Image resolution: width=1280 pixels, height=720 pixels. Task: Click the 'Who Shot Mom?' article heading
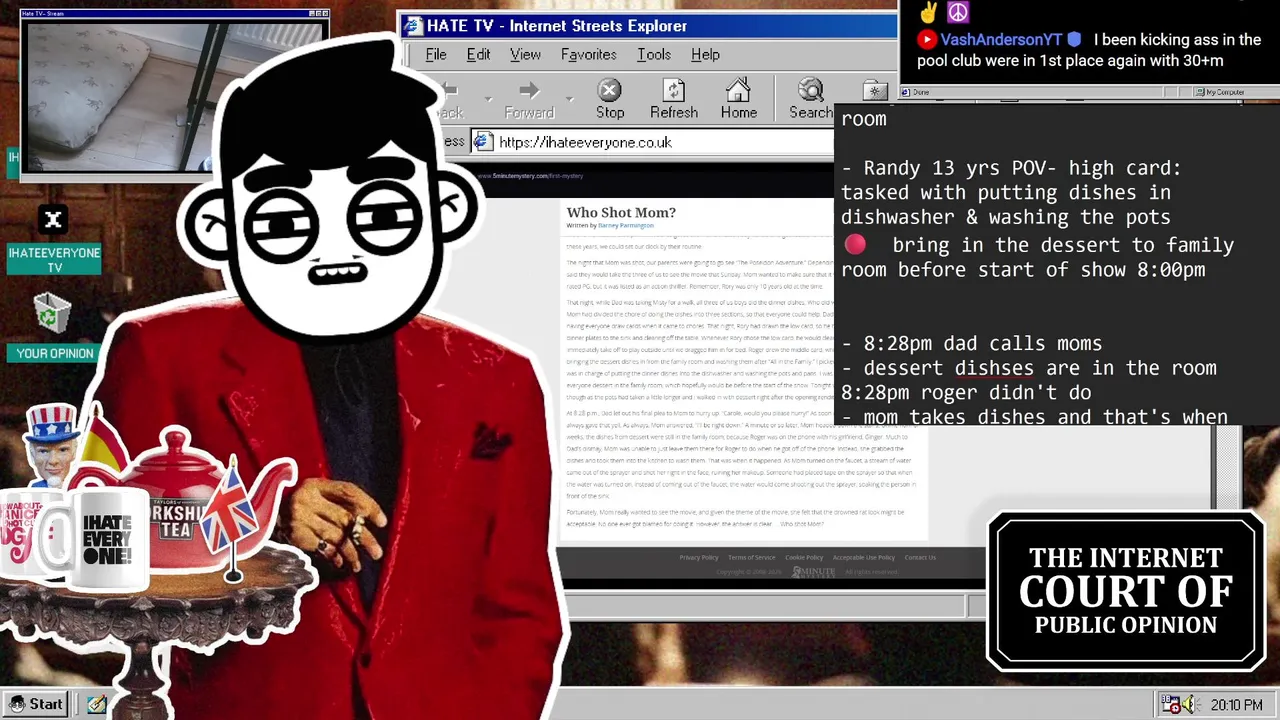621,212
